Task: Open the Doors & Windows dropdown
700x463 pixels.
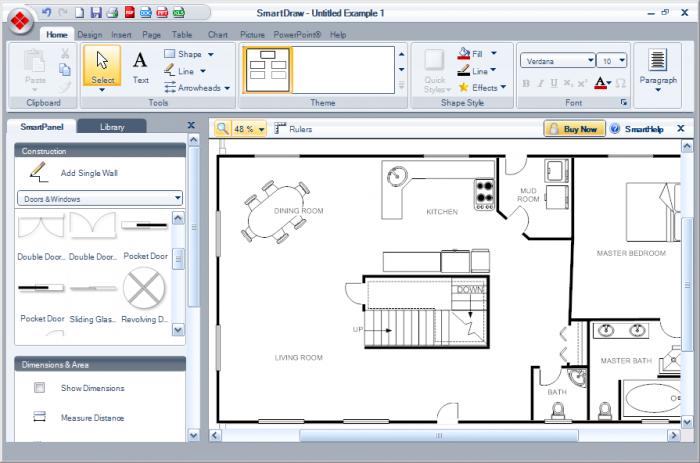Action: (100, 198)
